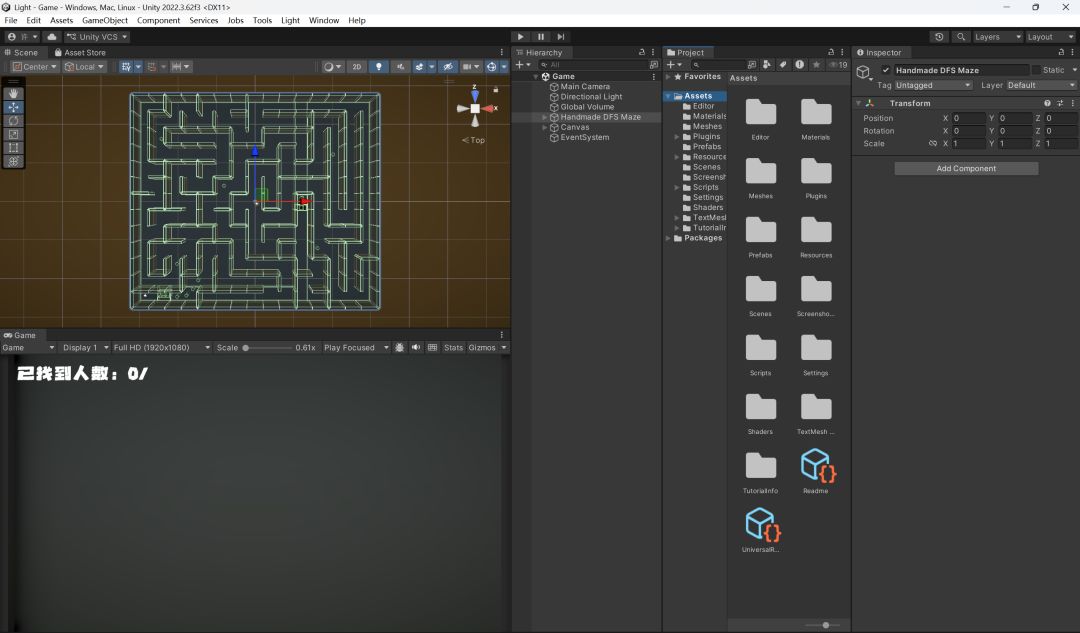Open the Layers dropdown
Screen dimensions: 1080x633
[997, 37]
